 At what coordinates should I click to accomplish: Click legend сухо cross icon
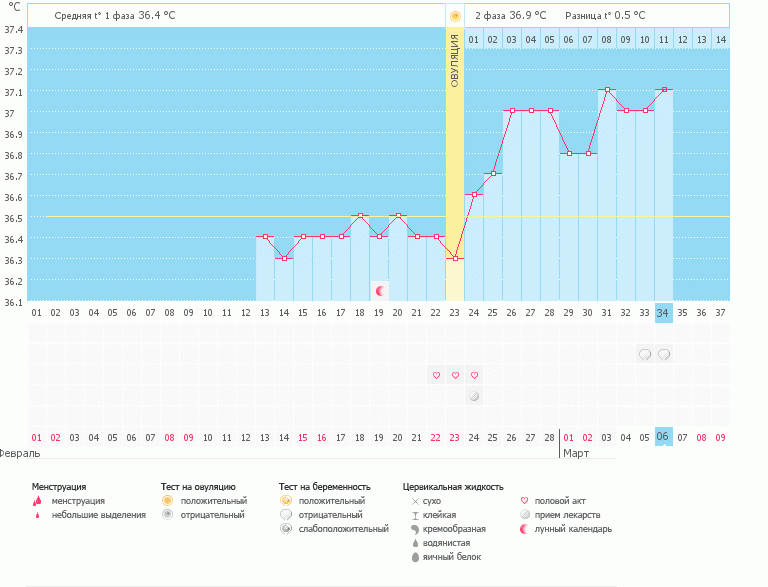coord(415,501)
